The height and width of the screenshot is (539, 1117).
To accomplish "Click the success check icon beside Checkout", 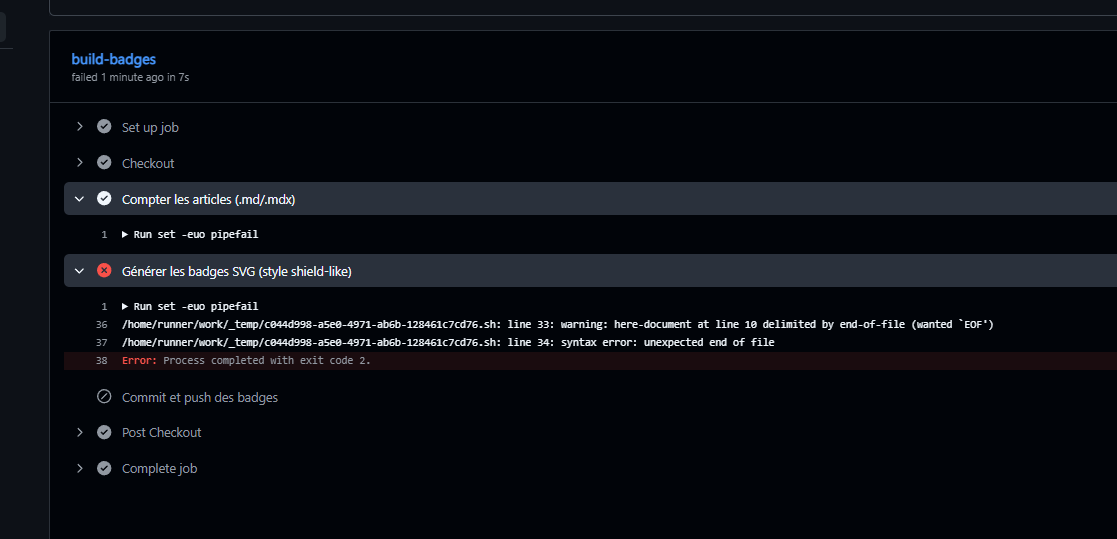I will (x=104, y=163).
